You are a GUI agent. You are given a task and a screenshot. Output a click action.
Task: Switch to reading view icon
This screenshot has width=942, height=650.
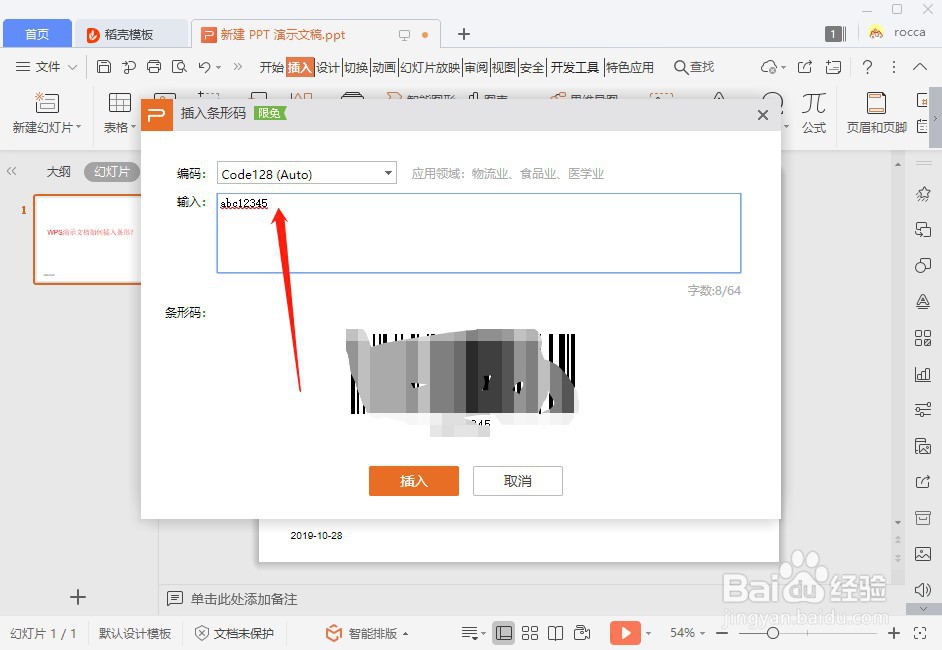click(555, 633)
